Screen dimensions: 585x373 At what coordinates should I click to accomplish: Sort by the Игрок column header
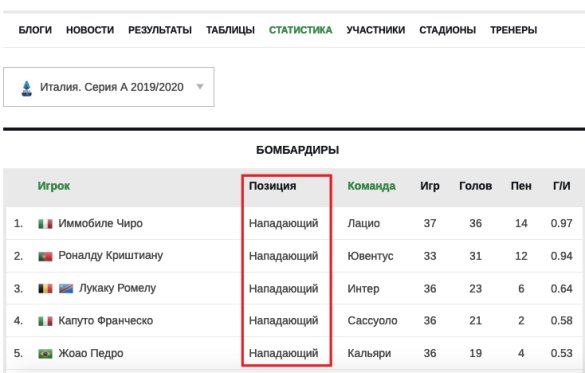pos(54,186)
